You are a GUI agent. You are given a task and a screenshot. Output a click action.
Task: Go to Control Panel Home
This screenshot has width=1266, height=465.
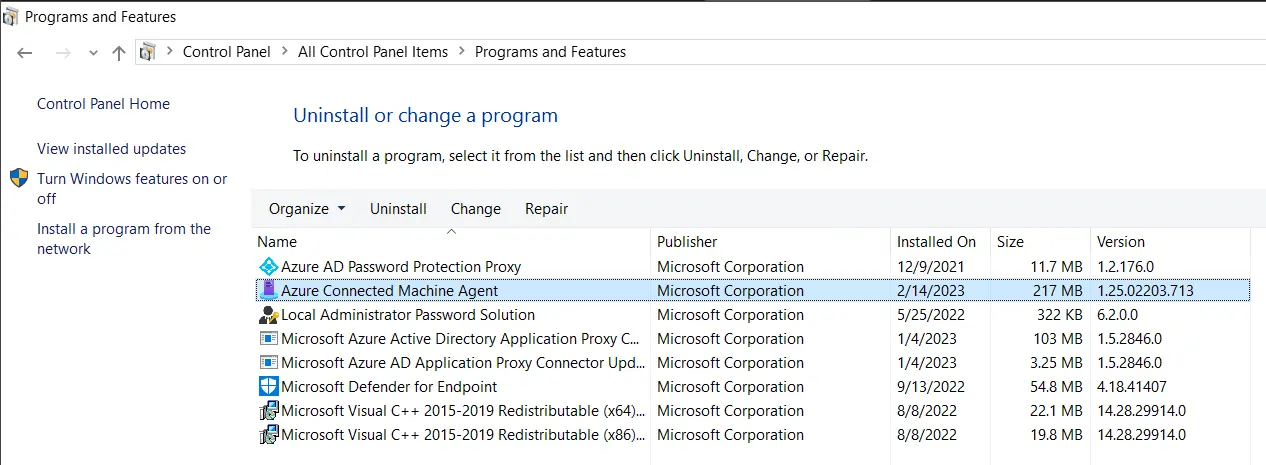[103, 104]
